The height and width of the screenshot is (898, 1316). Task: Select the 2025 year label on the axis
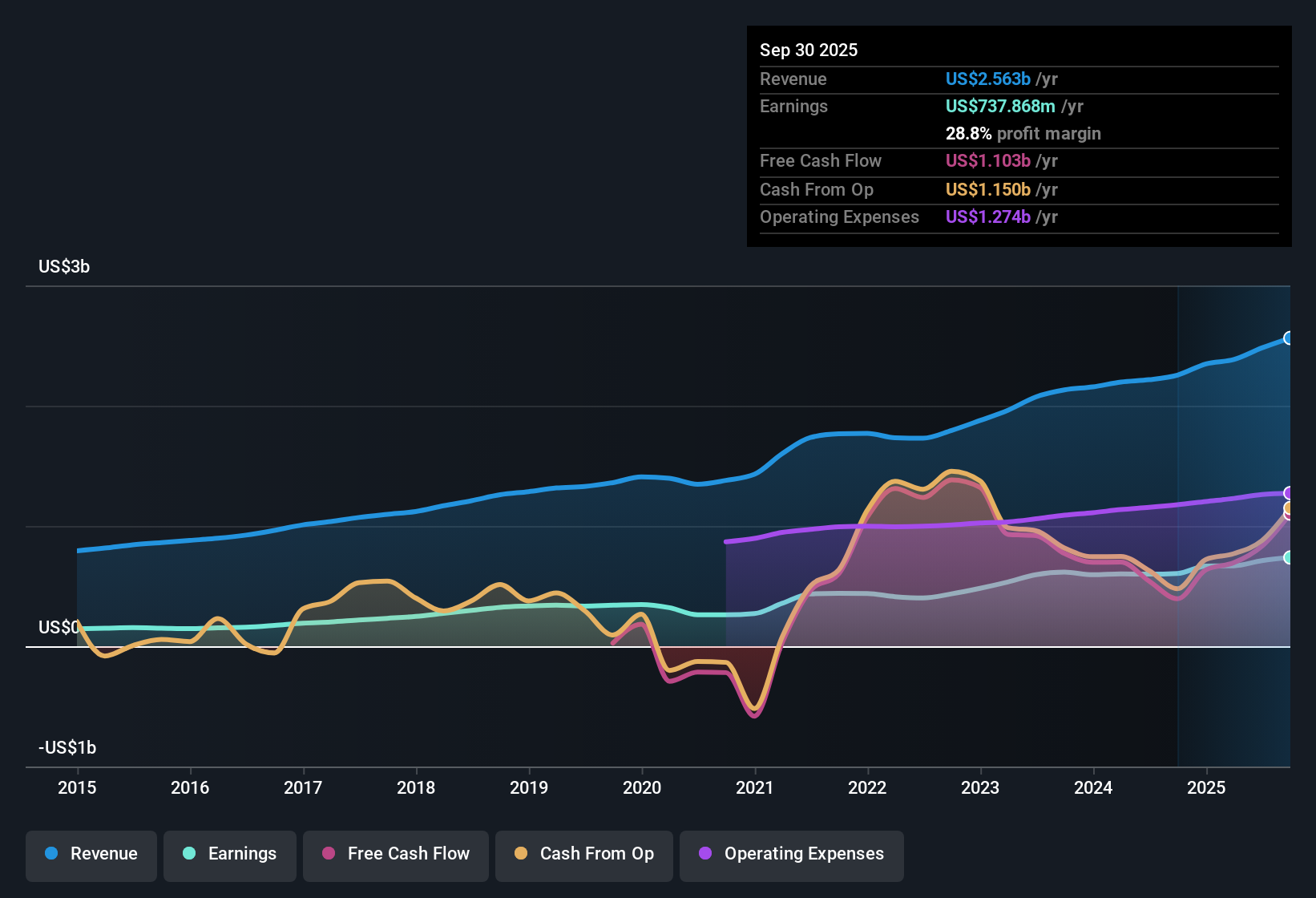pyautogui.click(x=1207, y=788)
